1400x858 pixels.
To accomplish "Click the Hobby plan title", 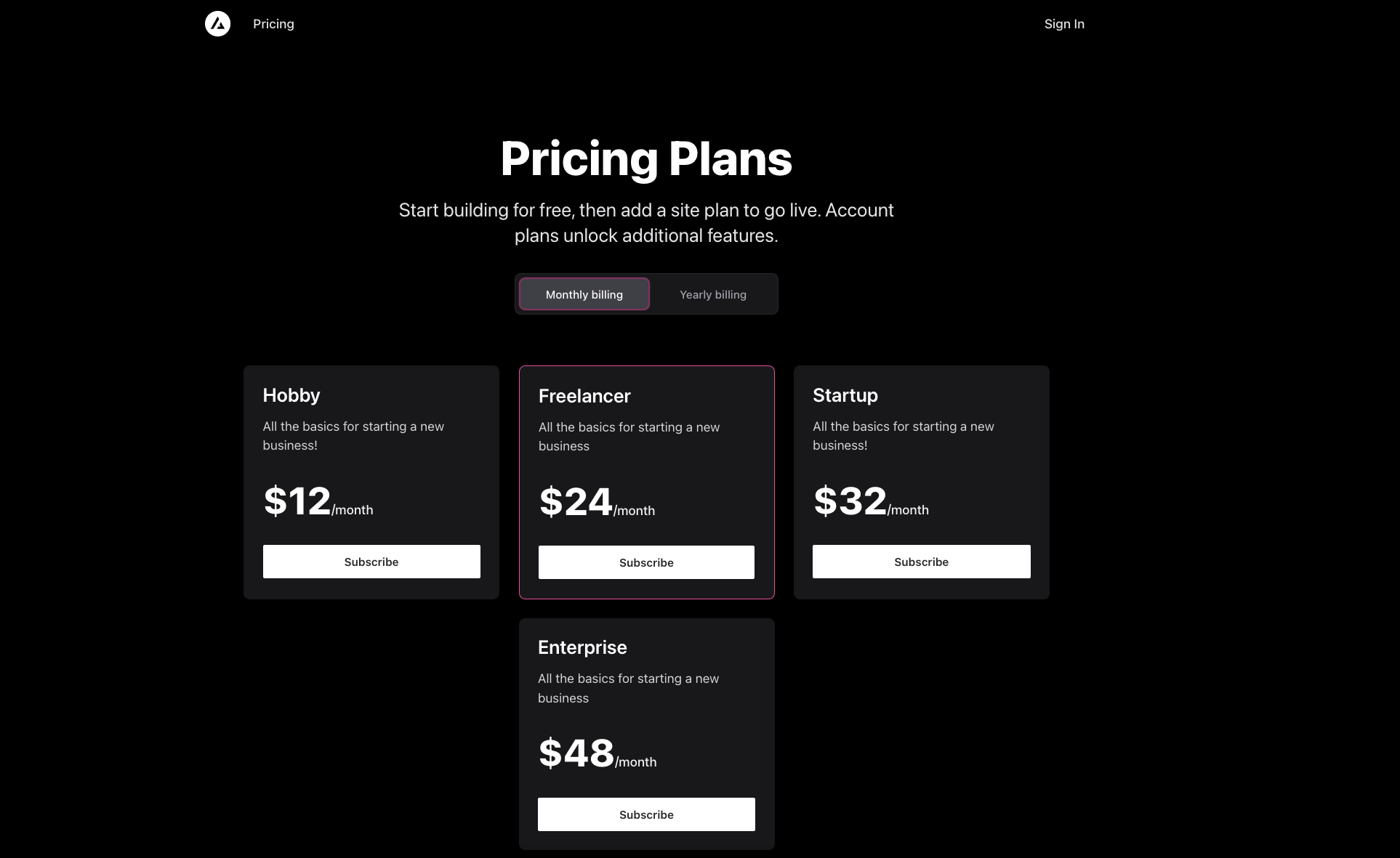I will [291, 395].
